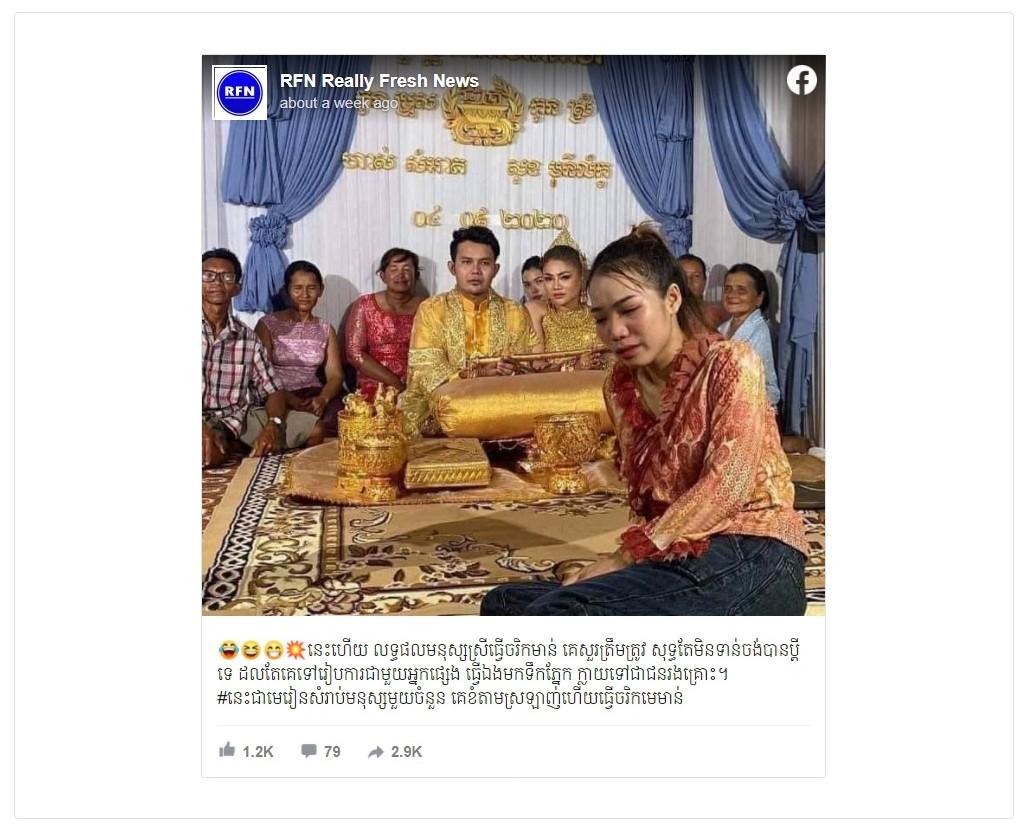View the 1.2K likes count
Image resolution: width=1025 pixels, height=829 pixels.
coord(258,752)
